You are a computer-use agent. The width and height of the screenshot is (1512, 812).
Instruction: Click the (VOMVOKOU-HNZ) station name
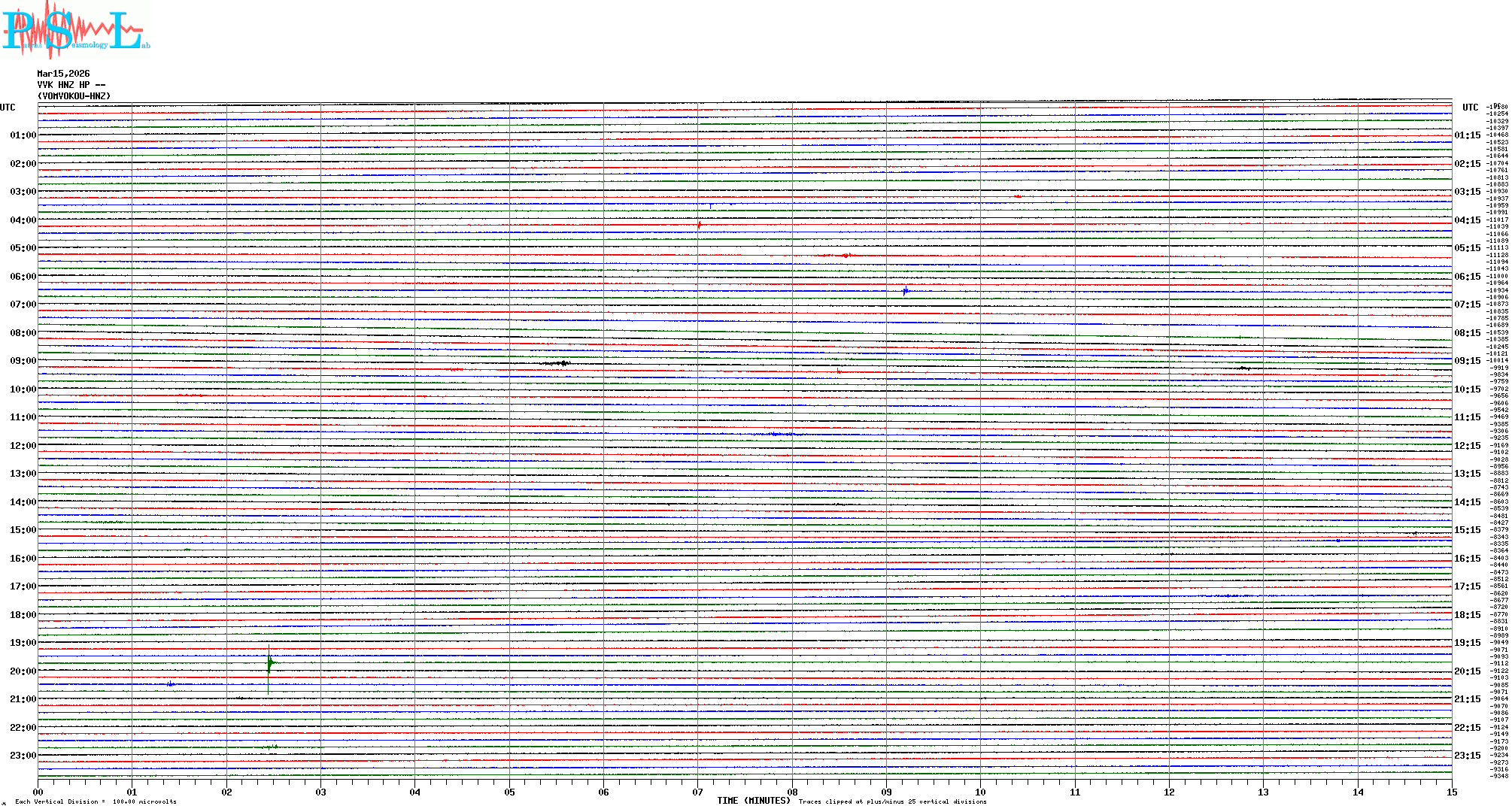(x=74, y=96)
